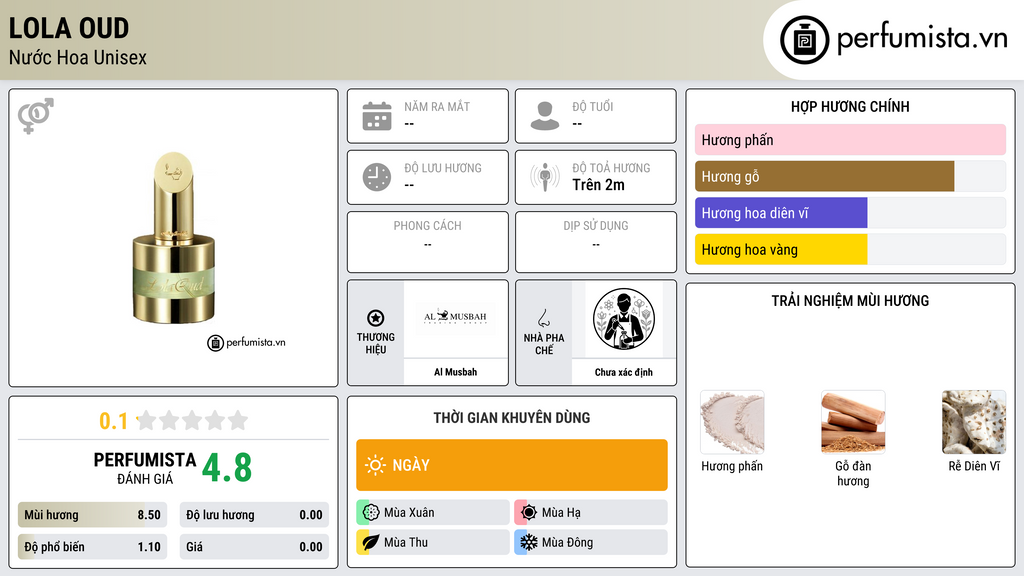
Task: Click the Dịp sử dụng card
Action: coord(596,242)
